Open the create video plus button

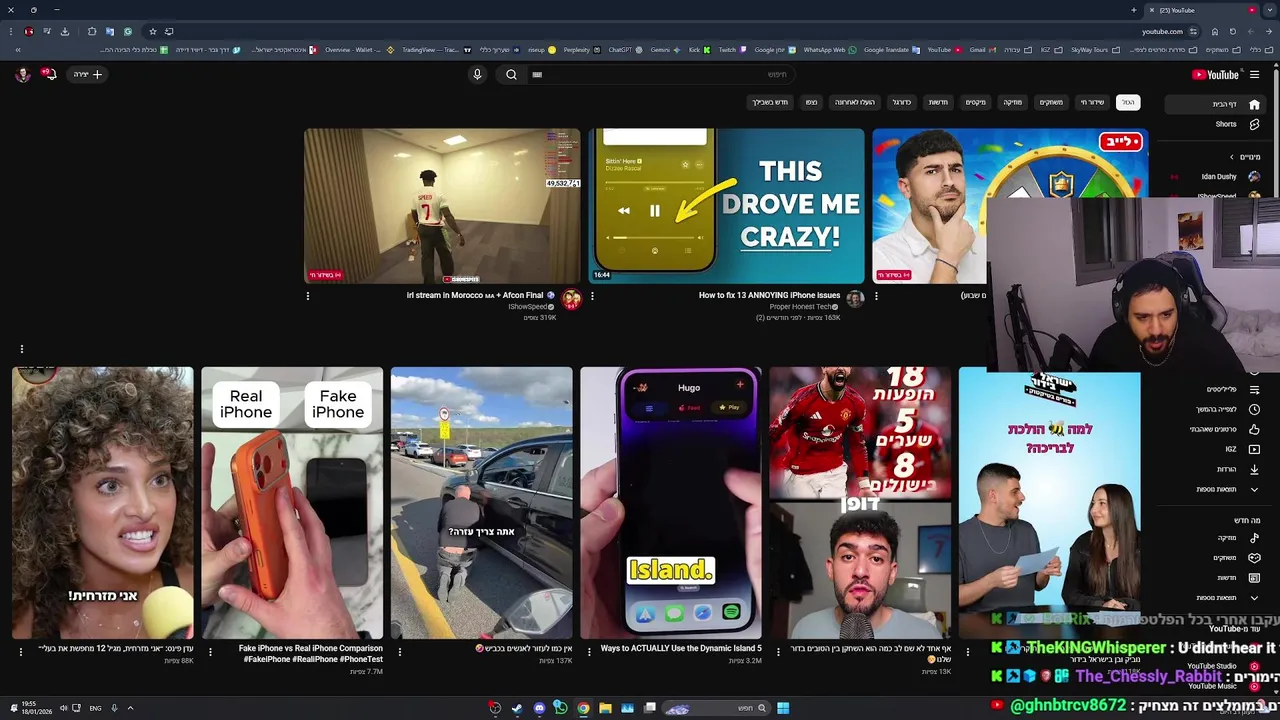click(89, 74)
